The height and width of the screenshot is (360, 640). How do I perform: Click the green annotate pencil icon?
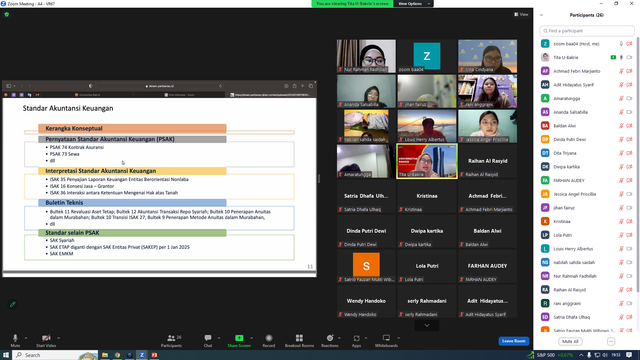click(x=13, y=304)
